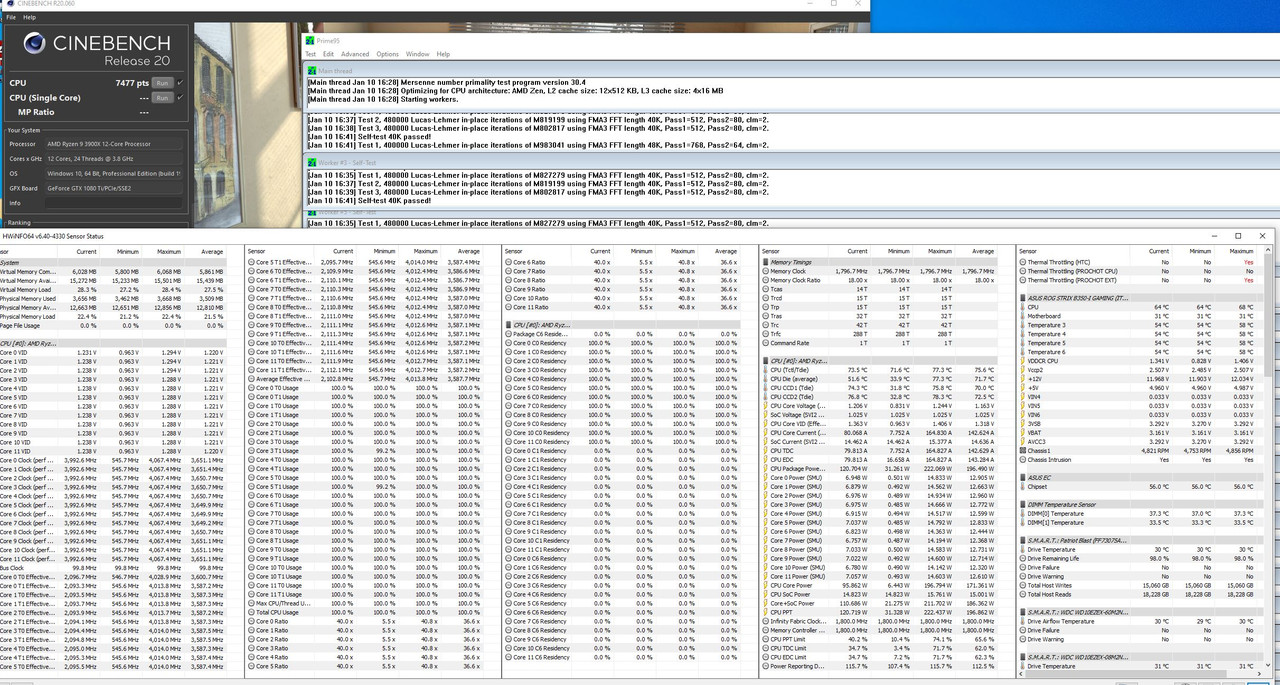
Task: Click the Current column header in first panel
Action: [x=88, y=251]
